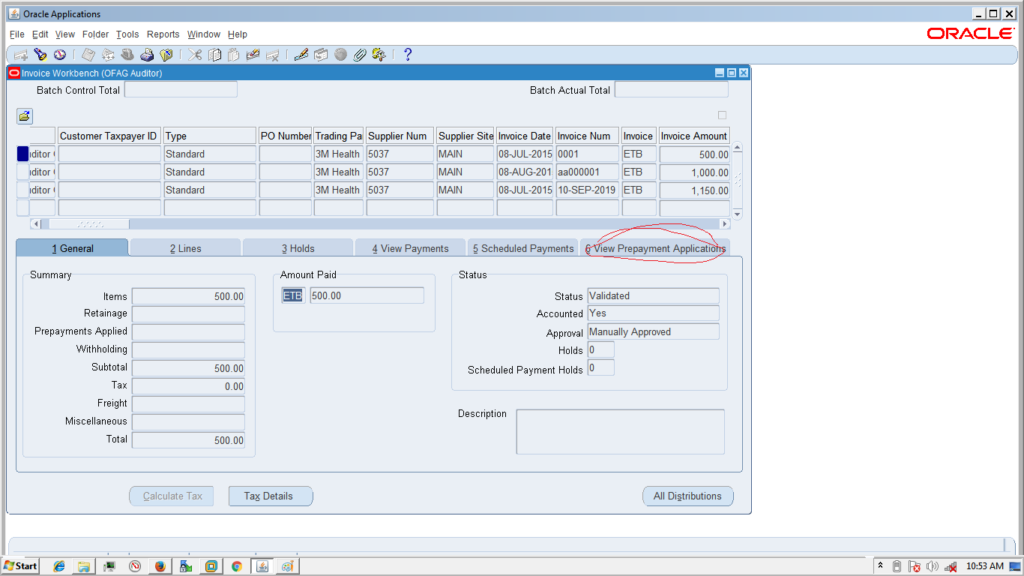The width and height of the screenshot is (1024, 576).
Task: Click the Paste toolbar icon
Action: [233, 55]
